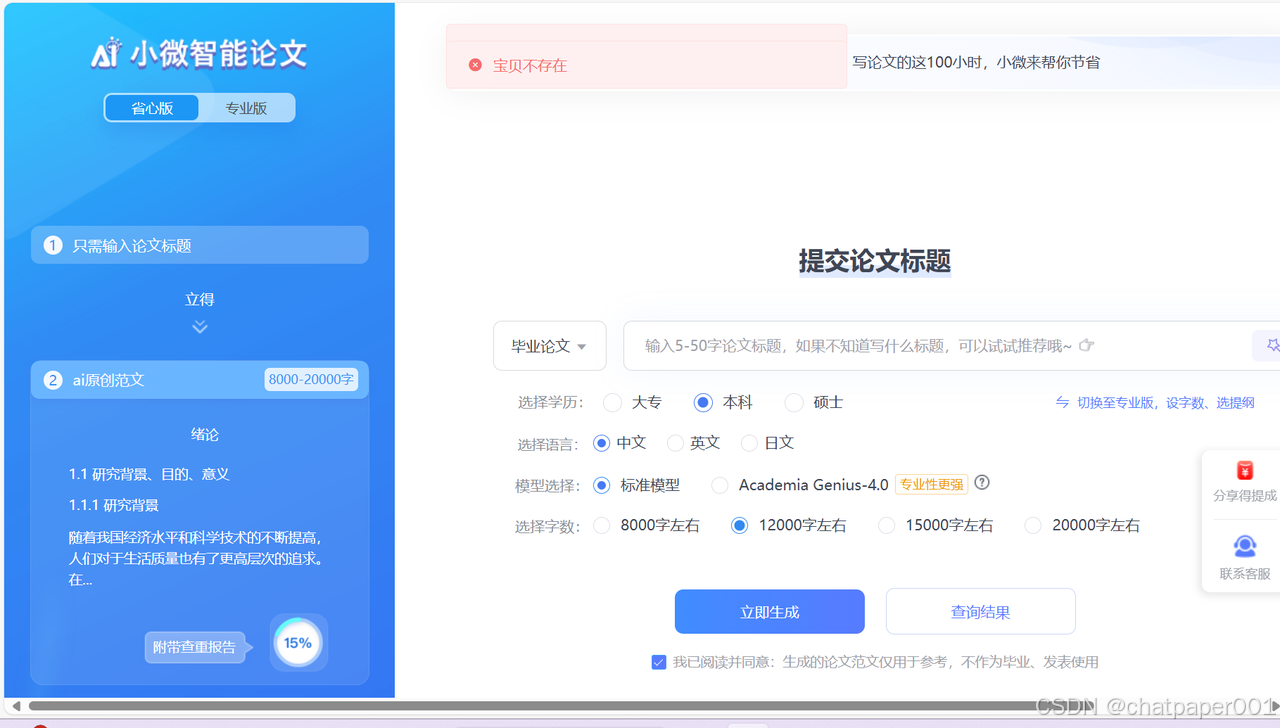The width and height of the screenshot is (1280, 728).
Task: Click the 立即生成 button
Action: click(x=770, y=612)
